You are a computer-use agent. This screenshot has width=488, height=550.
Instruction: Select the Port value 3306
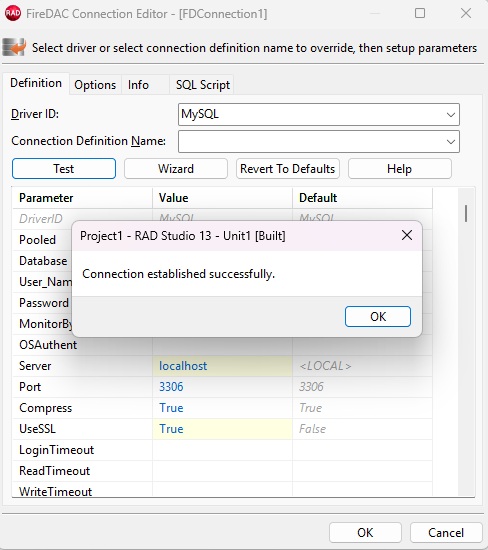coord(222,387)
